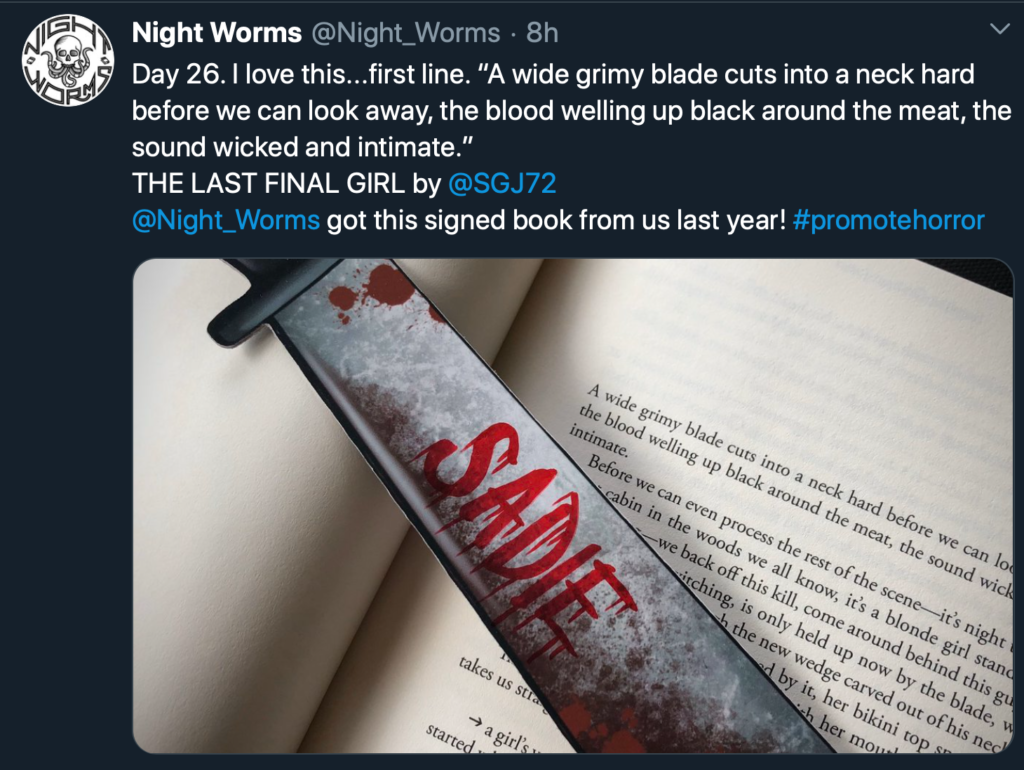Open the Night Worms skull profile avatar
This screenshot has width=1024, height=770.
68,61
